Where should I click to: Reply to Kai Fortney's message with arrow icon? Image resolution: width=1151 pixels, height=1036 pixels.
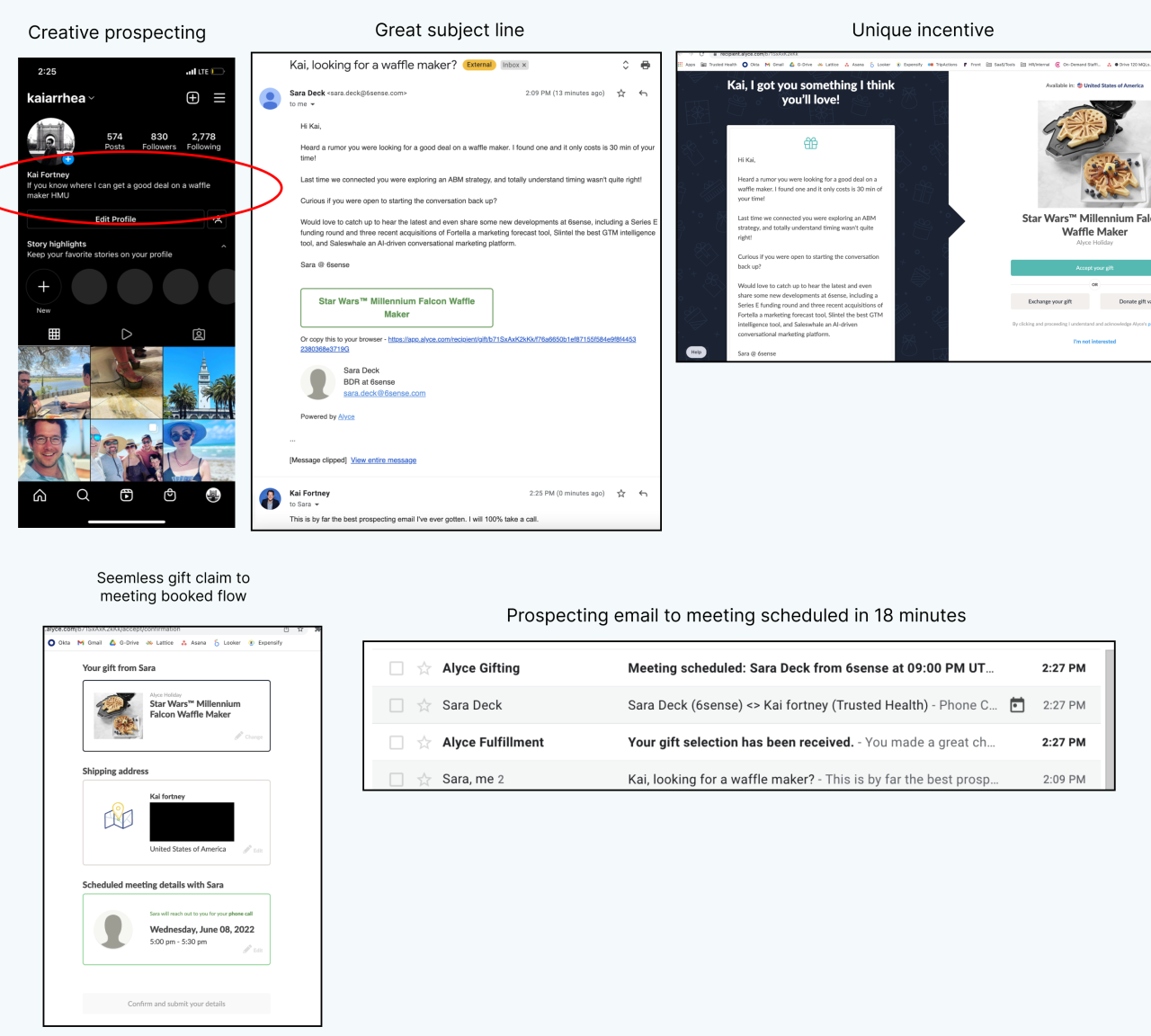pos(643,493)
